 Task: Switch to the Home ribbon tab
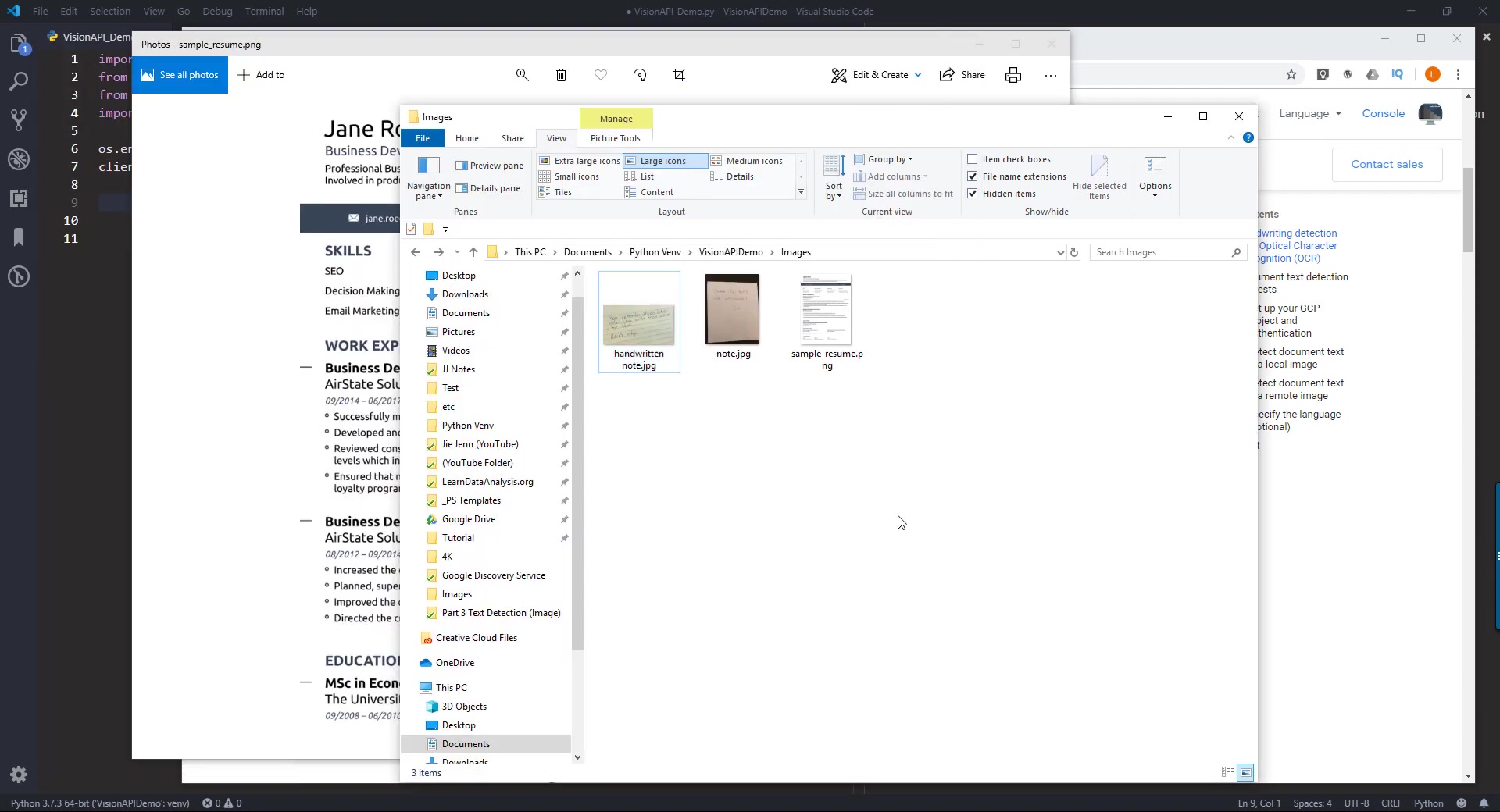point(466,138)
